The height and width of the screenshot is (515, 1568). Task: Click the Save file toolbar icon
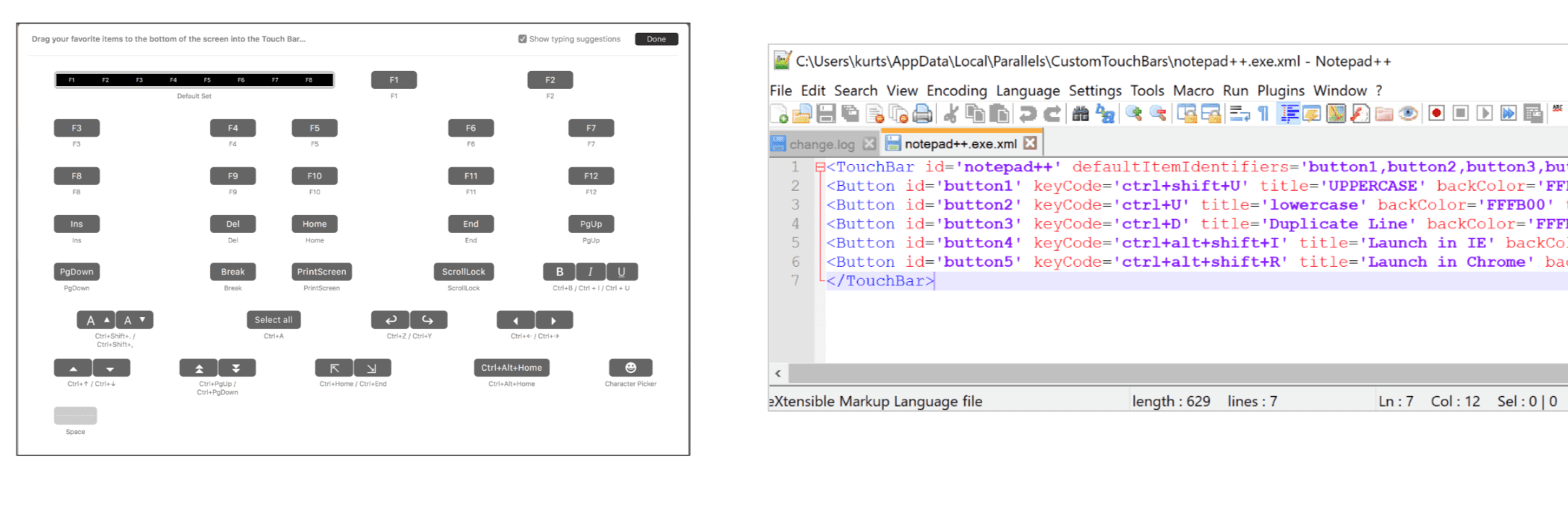tap(826, 113)
